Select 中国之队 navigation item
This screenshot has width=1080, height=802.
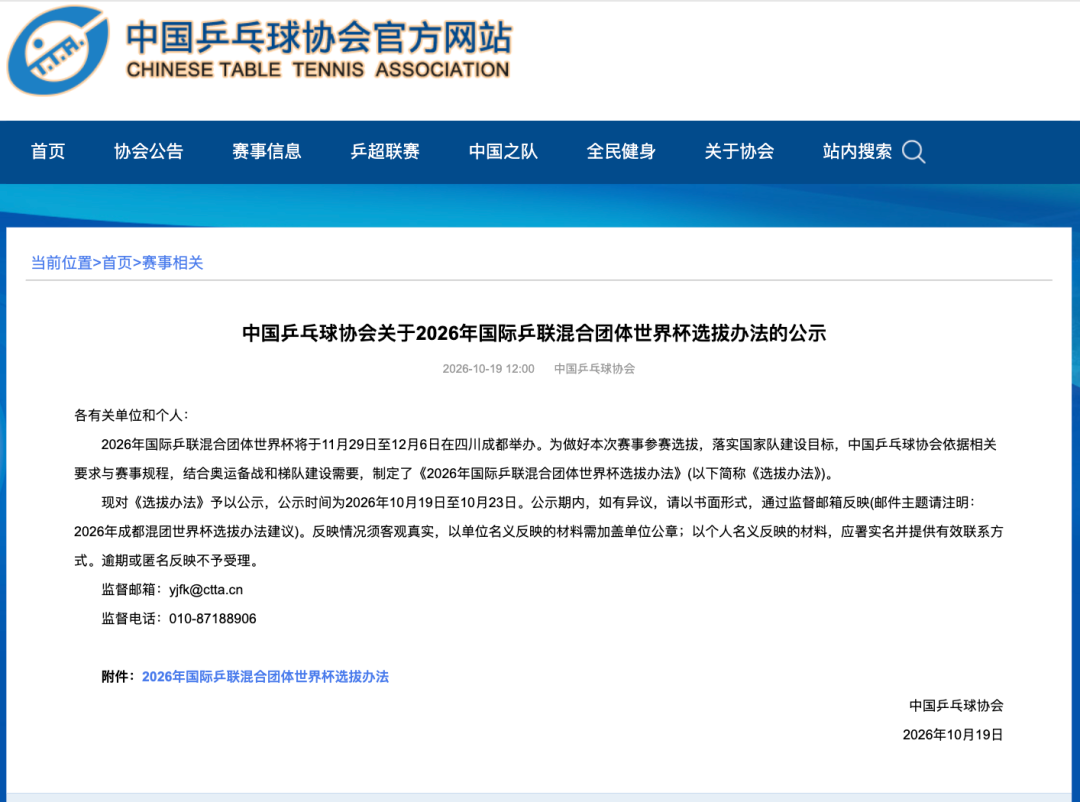point(503,152)
